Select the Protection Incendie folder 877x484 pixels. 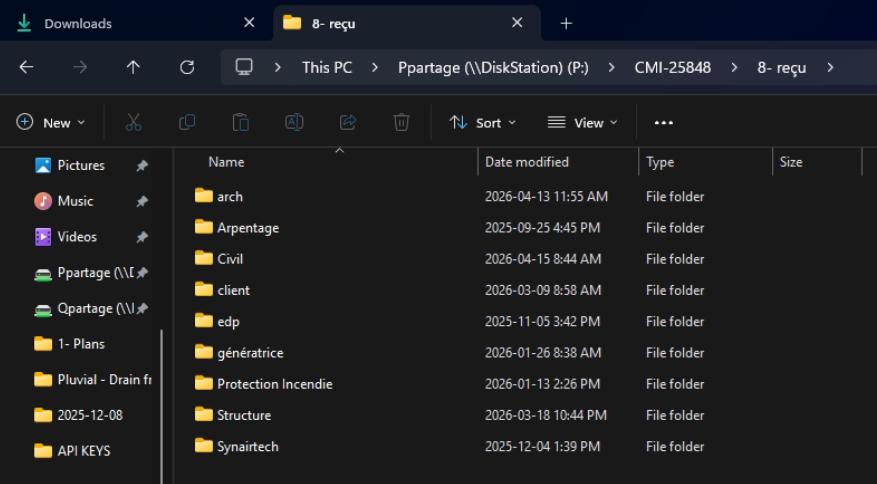tap(274, 384)
